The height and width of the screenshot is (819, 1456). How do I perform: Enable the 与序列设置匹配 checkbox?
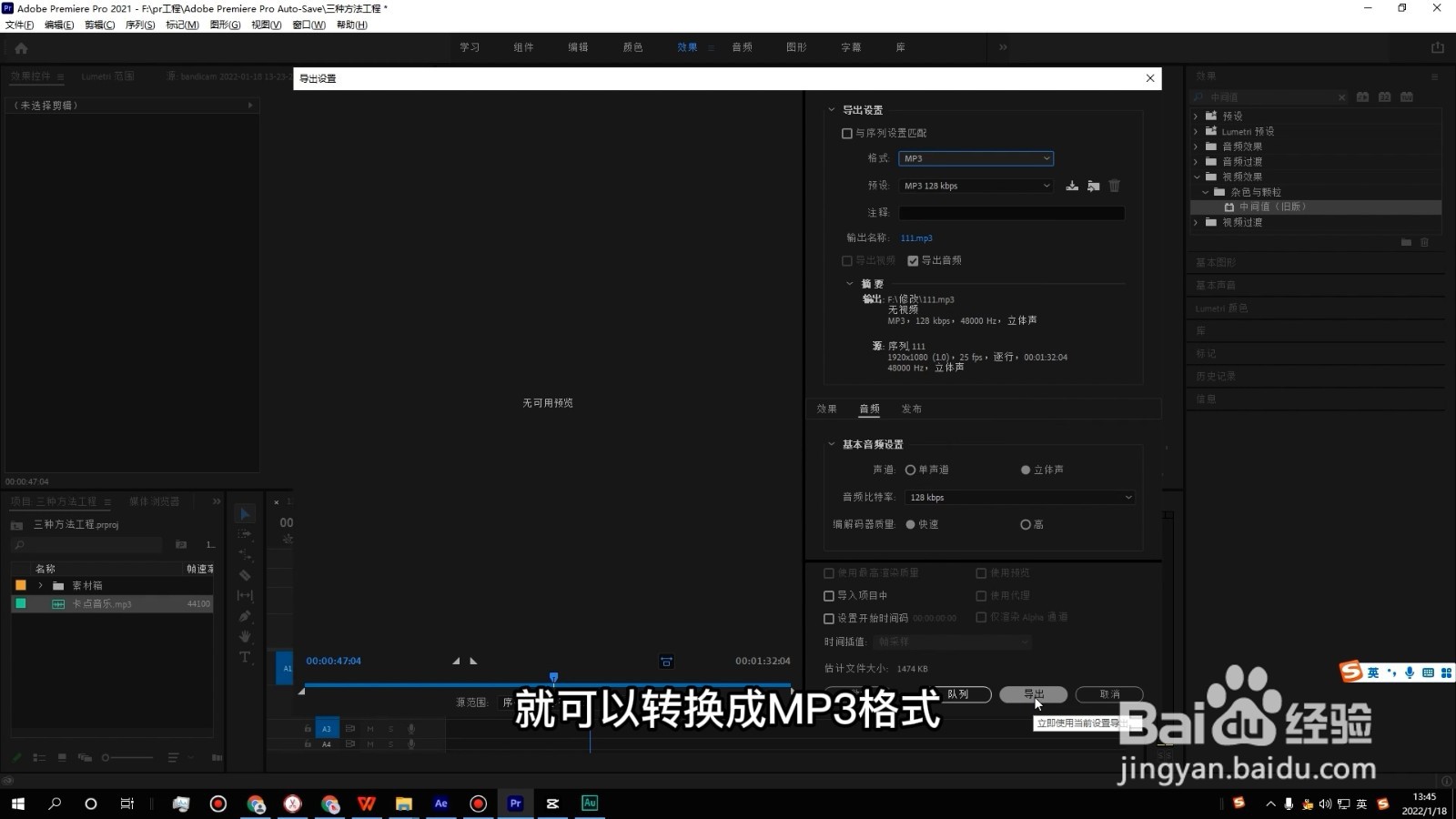pos(846,133)
